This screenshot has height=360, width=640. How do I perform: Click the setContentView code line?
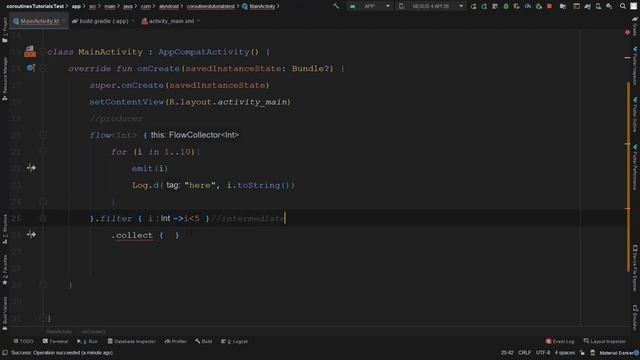click(190, 102)
